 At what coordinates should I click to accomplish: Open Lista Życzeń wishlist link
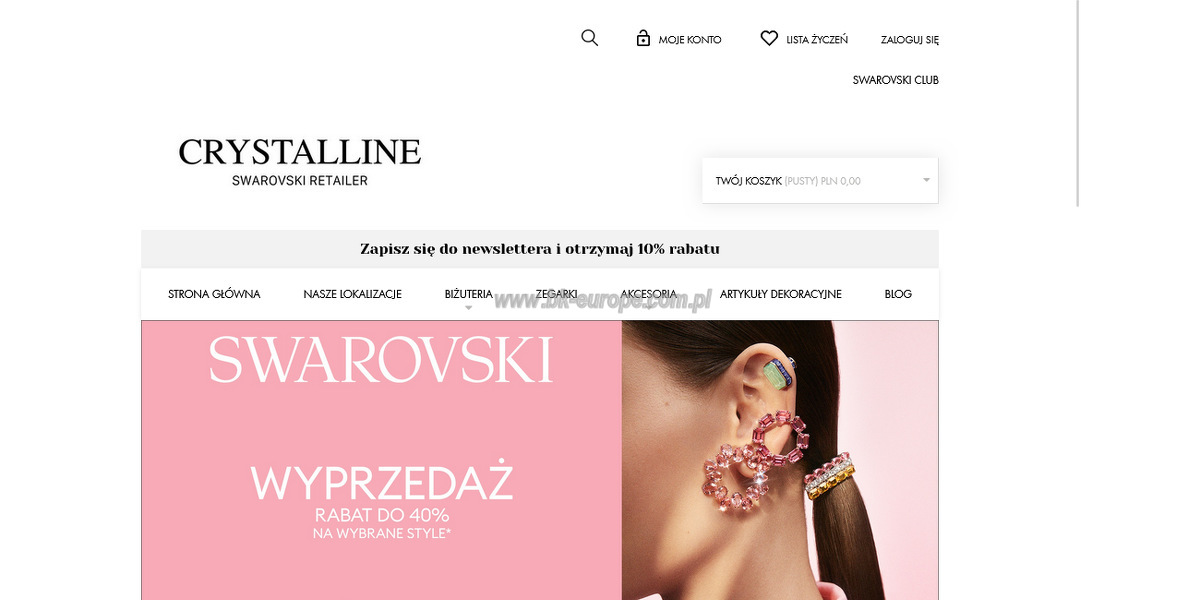[x=817, y=40]
